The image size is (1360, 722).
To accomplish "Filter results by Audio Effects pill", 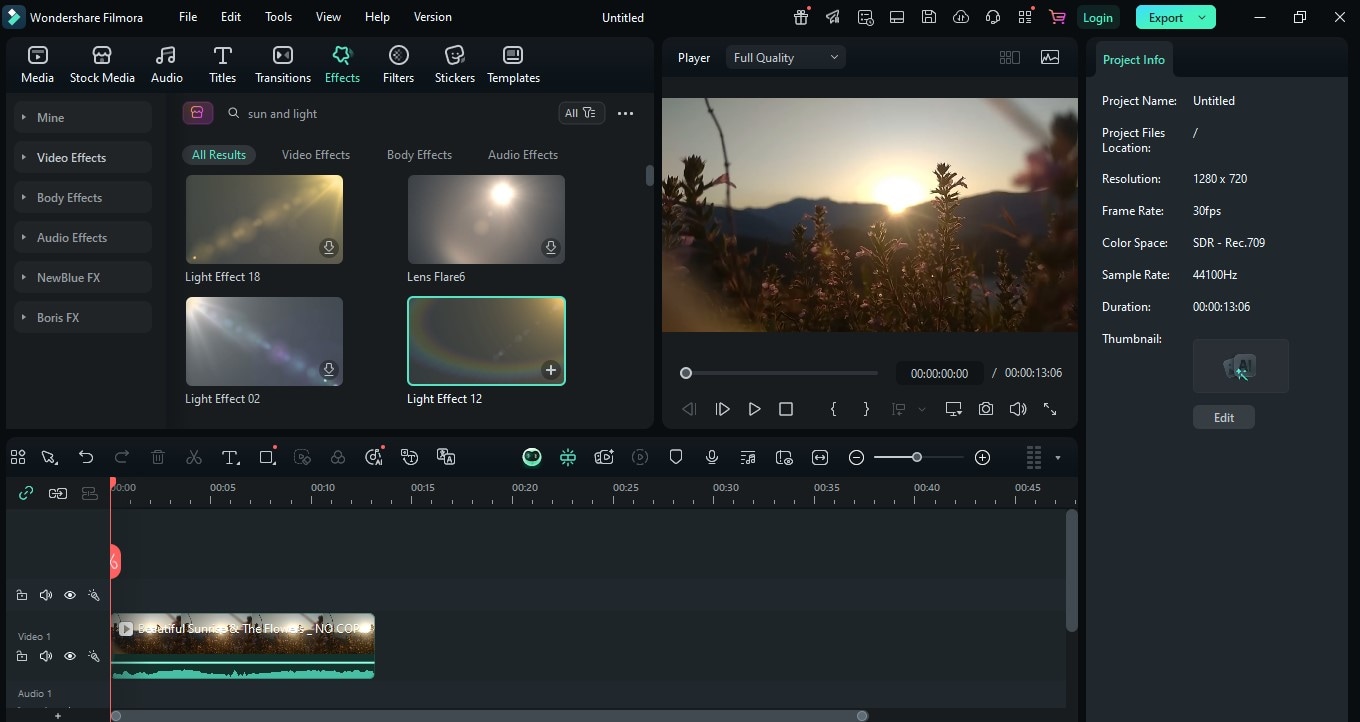I will [523, 155].
